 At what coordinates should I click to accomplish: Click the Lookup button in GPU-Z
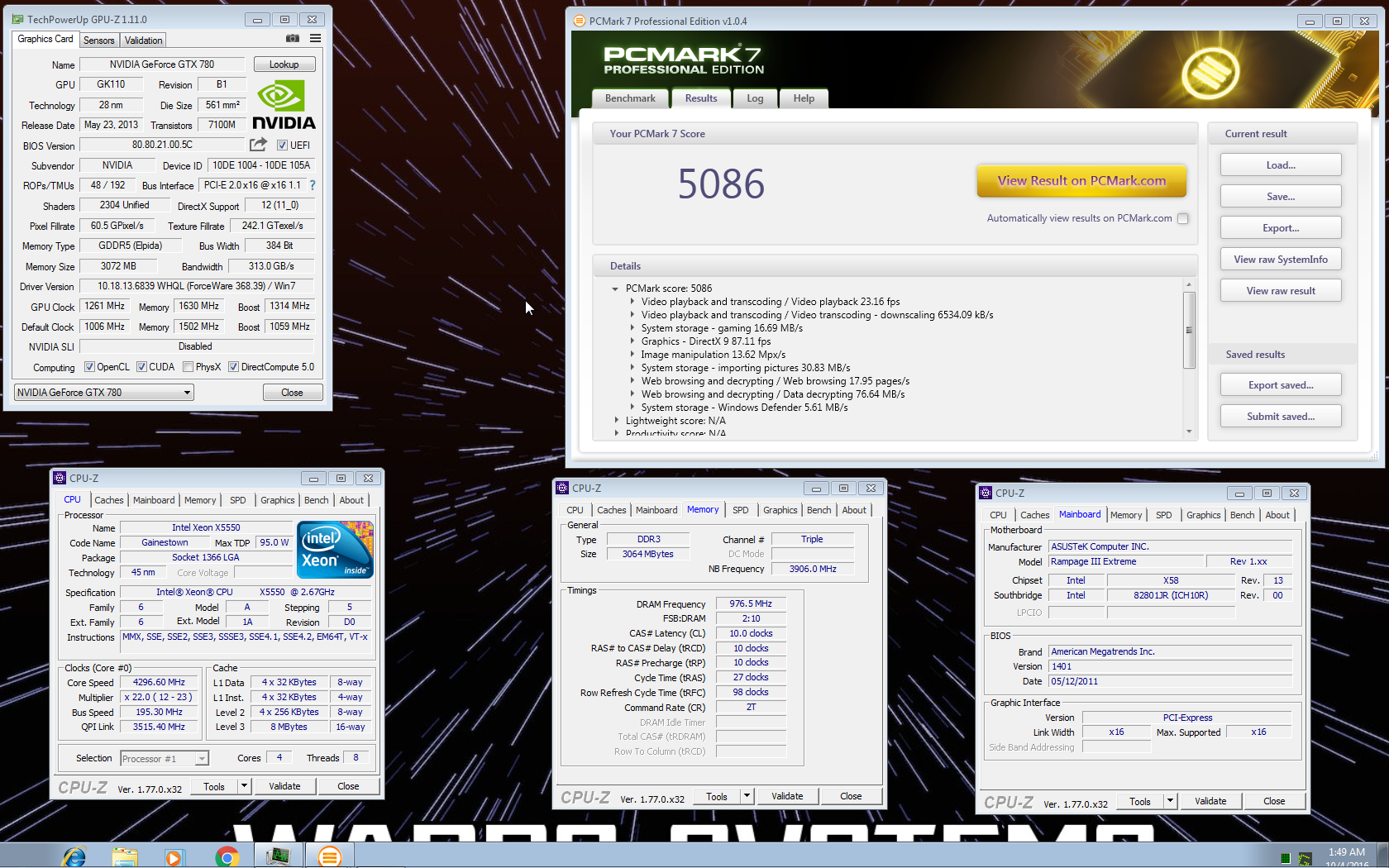[x=284, y=64]
